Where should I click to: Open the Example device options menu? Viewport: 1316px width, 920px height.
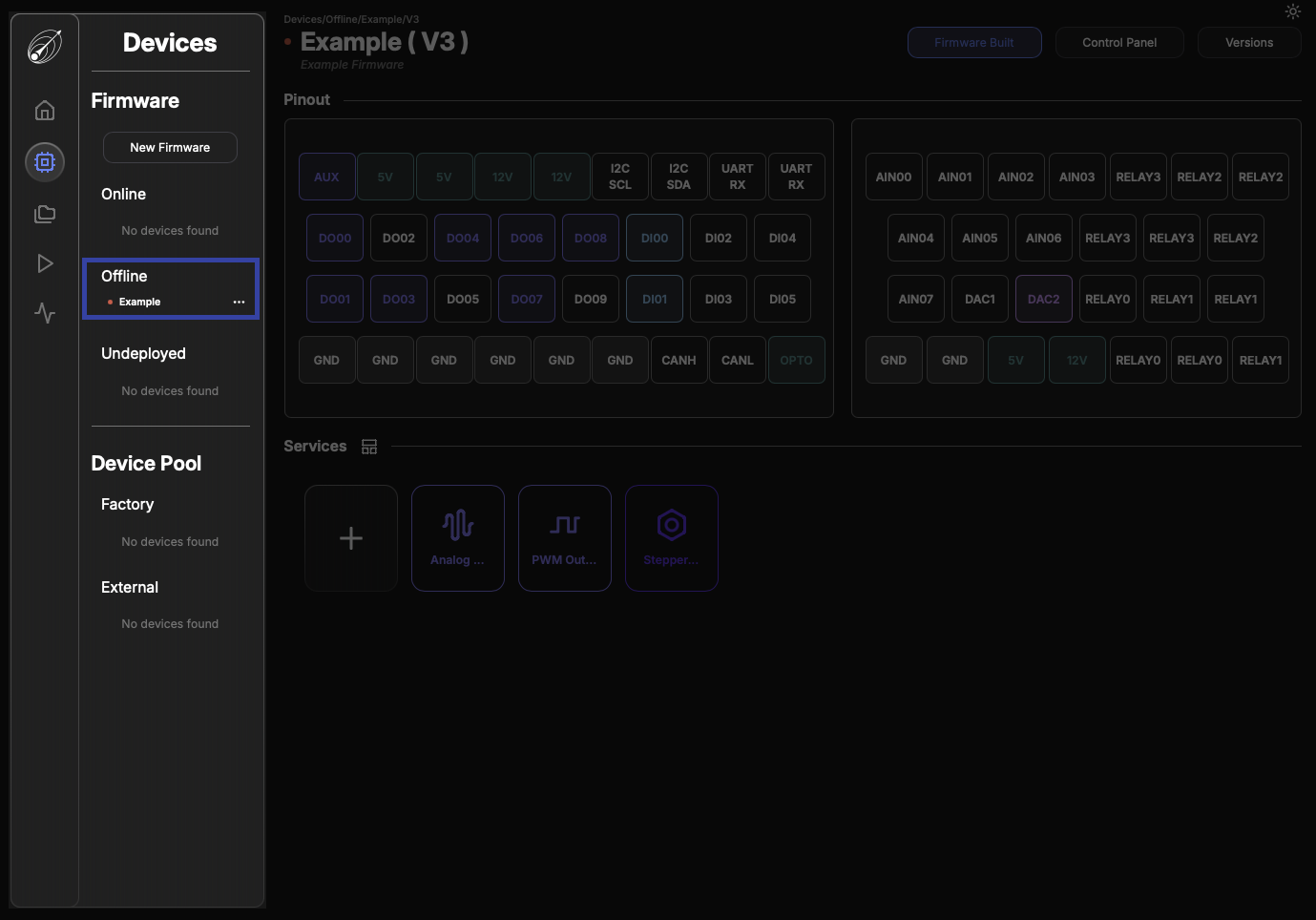(239, 302)
